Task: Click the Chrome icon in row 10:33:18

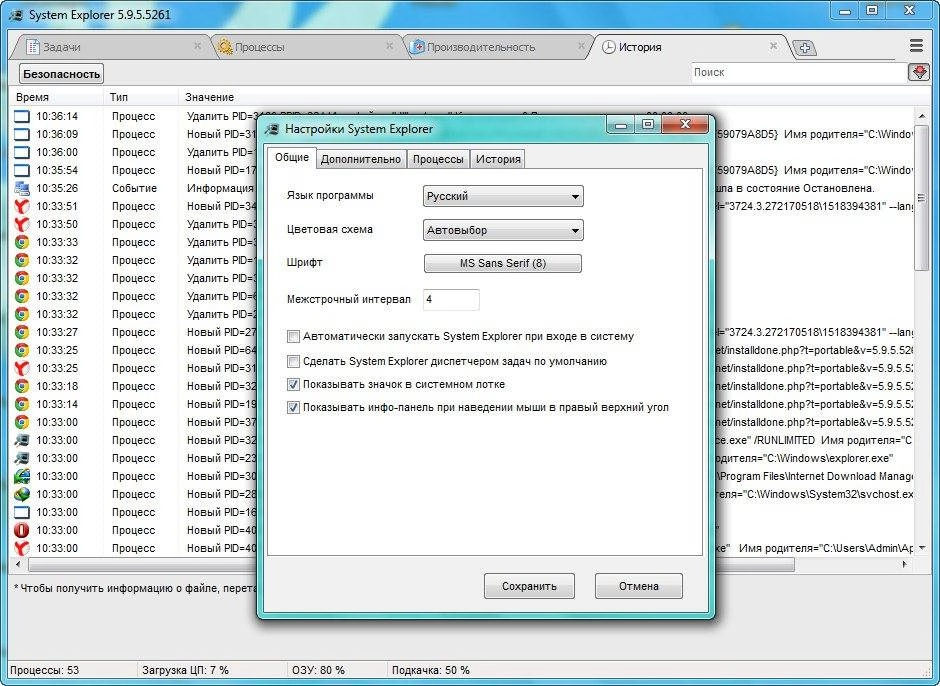Action: point(22,386)
